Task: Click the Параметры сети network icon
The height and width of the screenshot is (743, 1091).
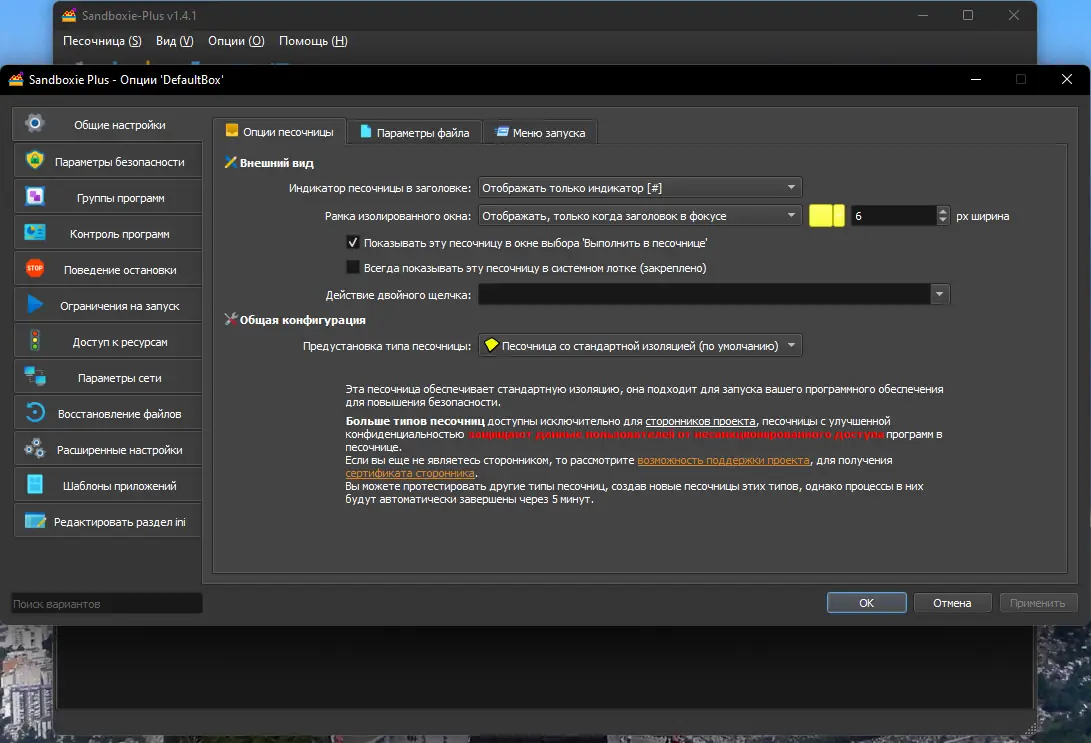Action: tap(34, 376)
